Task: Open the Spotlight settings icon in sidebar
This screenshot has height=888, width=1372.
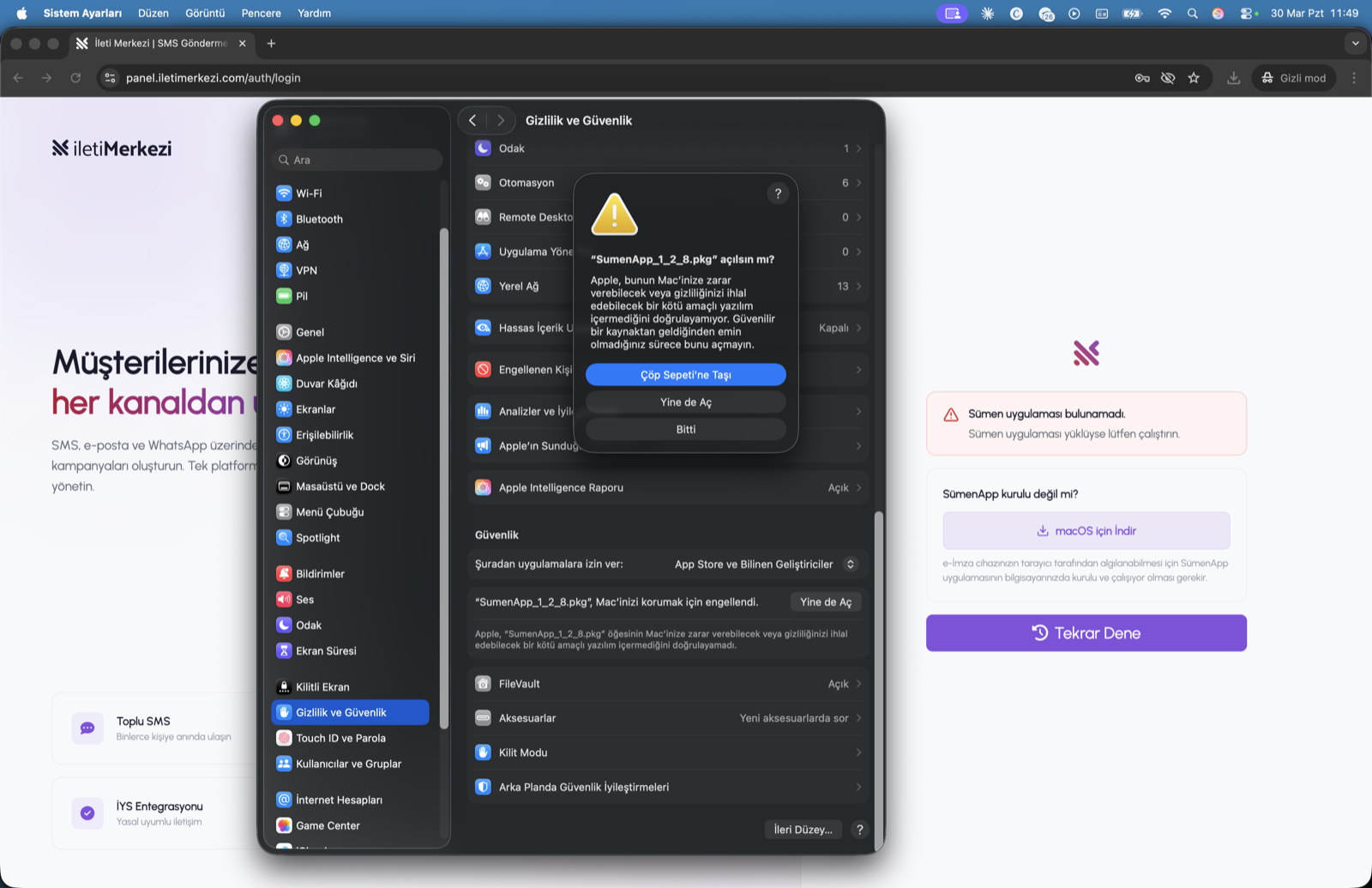Action: click(284, 537)
